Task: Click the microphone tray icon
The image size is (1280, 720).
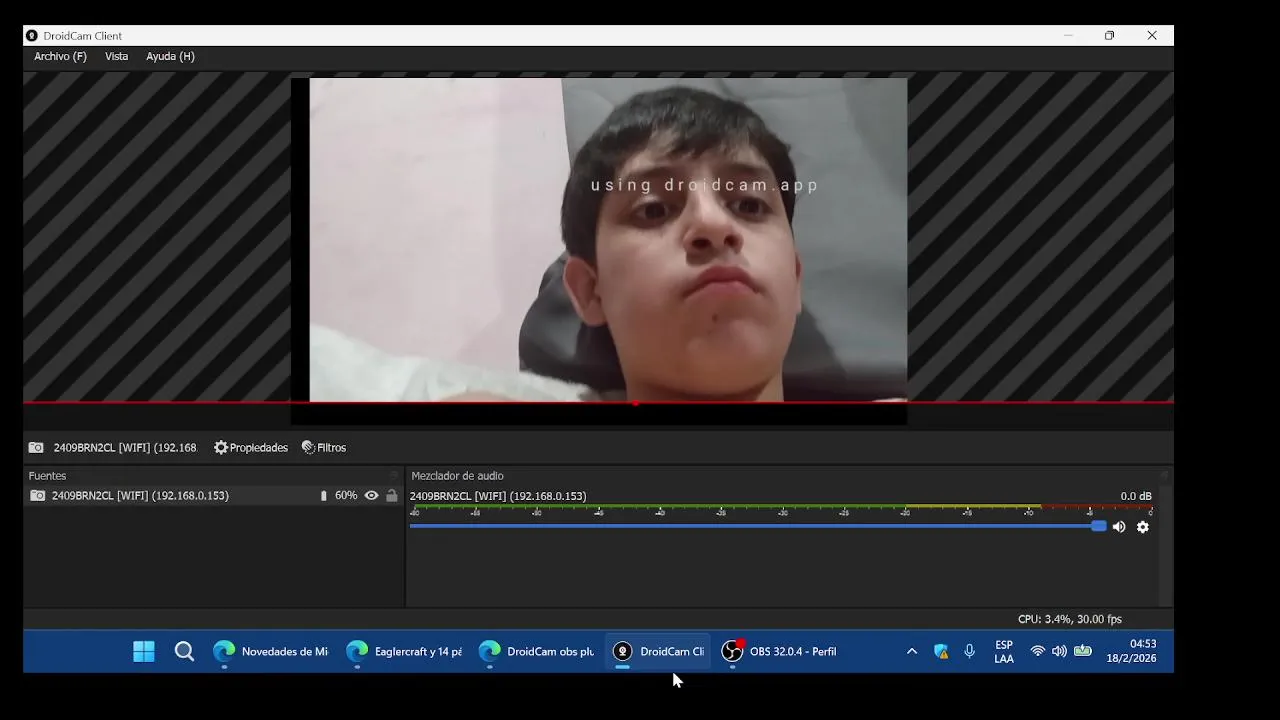Action: pos(969,652)
